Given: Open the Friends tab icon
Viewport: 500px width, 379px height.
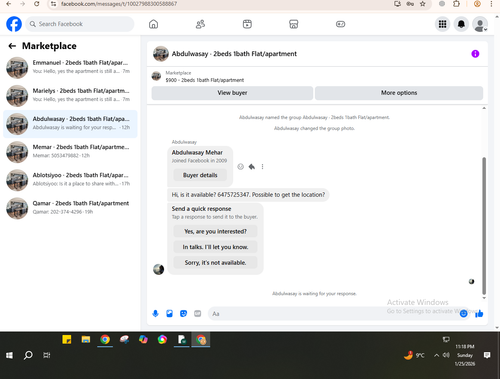Looking at the screenshot, I should click(x=200, y=24).
